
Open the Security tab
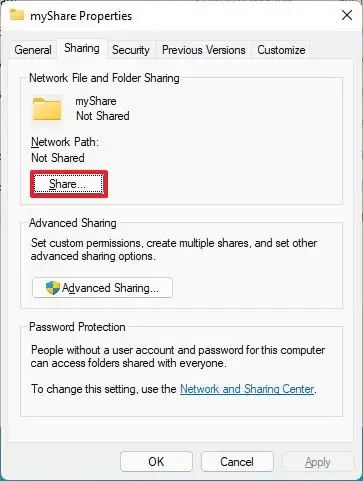pos(131,50)
